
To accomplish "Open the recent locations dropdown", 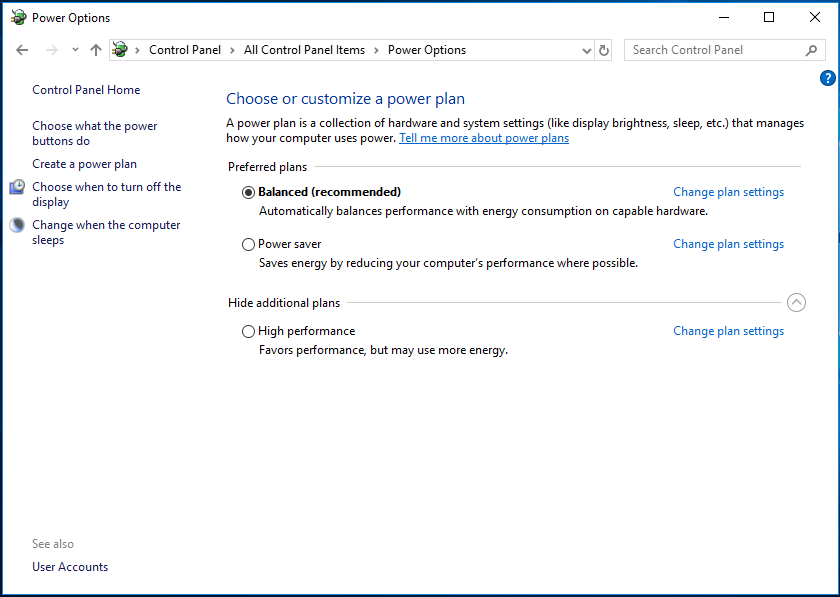I will [x=74, y=49].
